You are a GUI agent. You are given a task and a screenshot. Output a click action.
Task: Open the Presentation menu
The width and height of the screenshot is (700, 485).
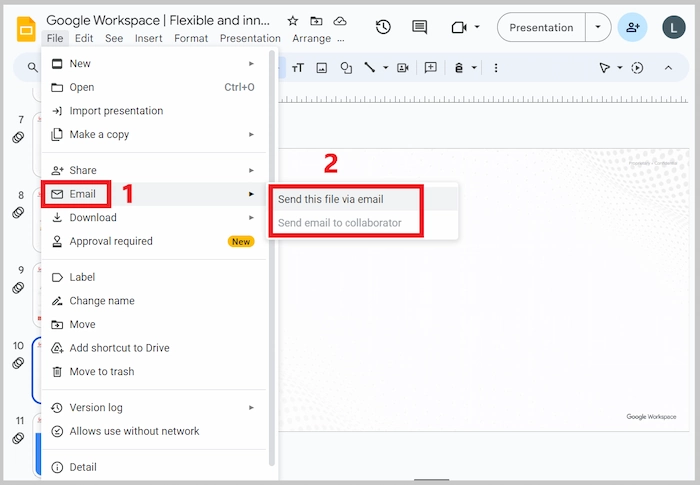pos(250,38)
